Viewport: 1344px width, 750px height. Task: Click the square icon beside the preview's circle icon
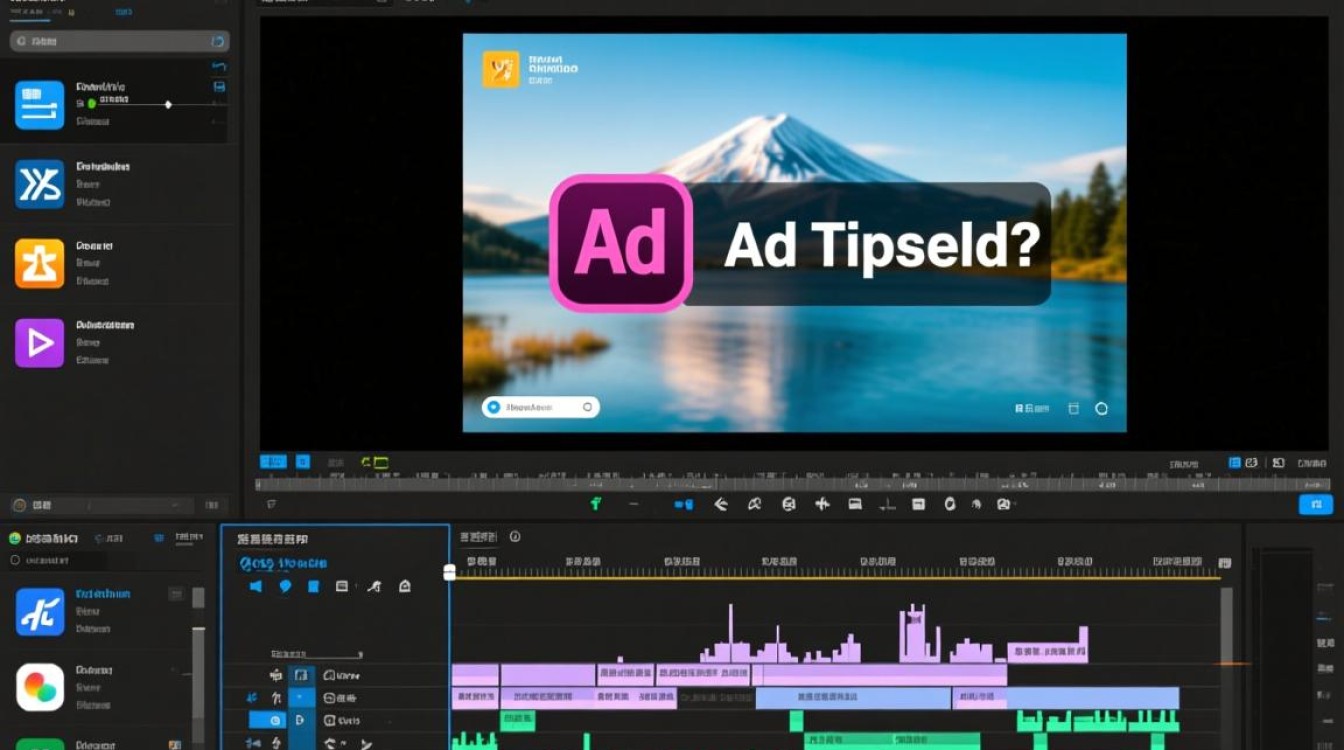coord(1074,408)
